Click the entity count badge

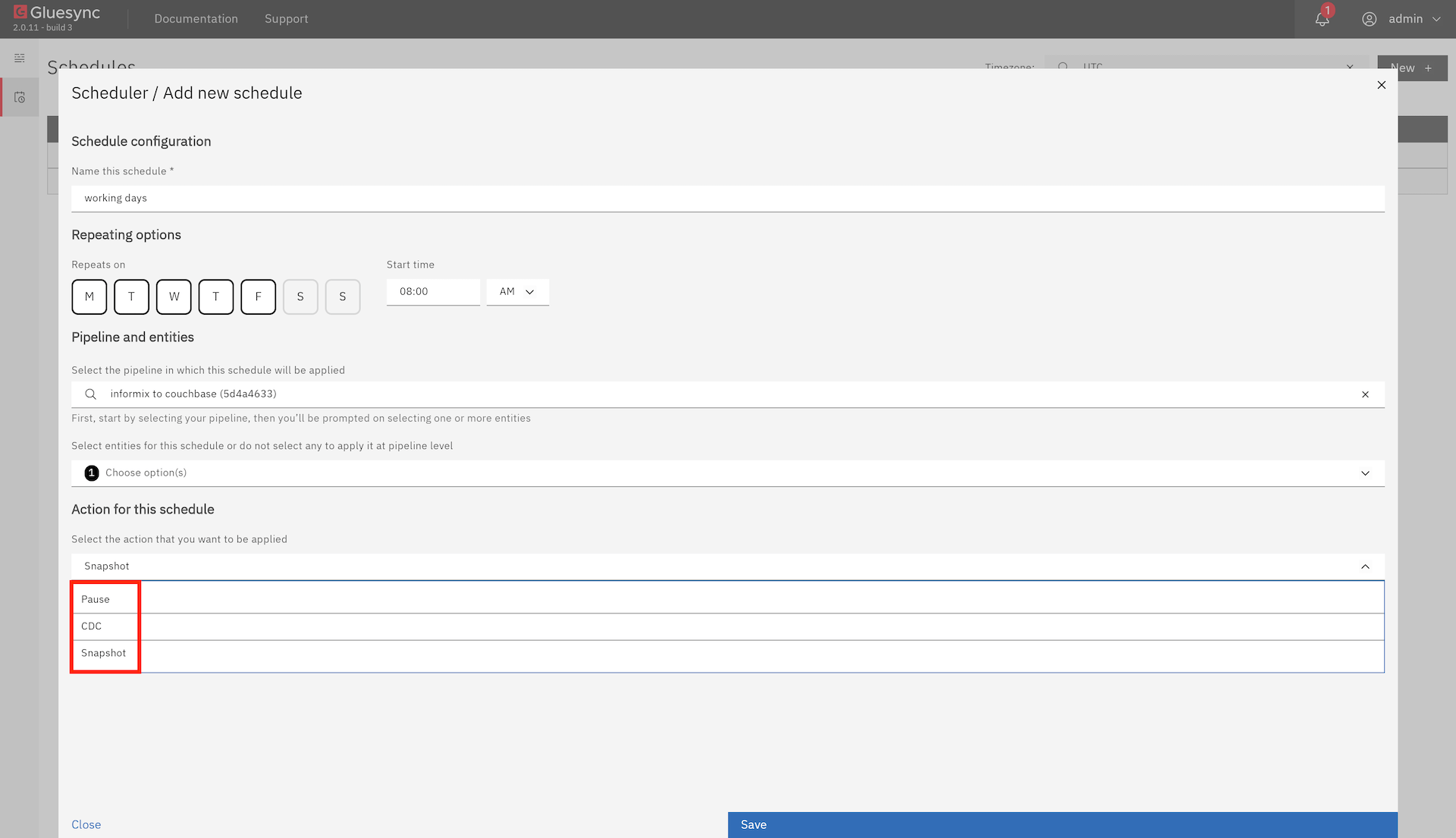tap(92, 473)
